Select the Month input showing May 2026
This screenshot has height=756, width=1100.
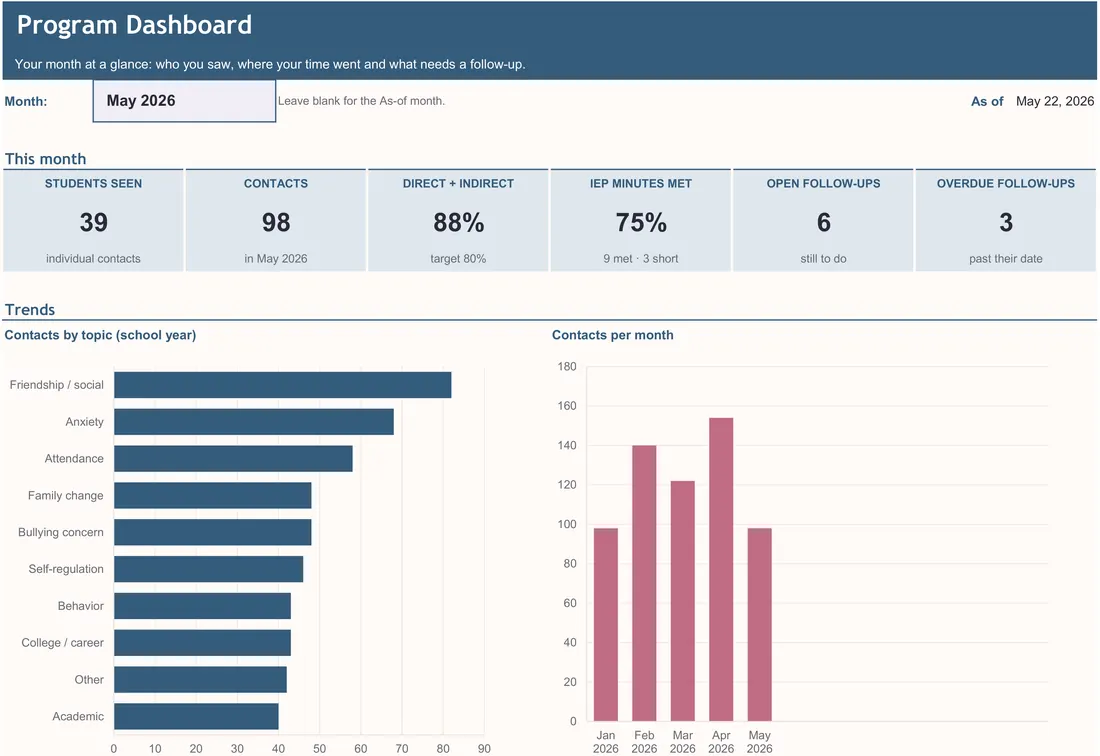(x=184, y=101)
